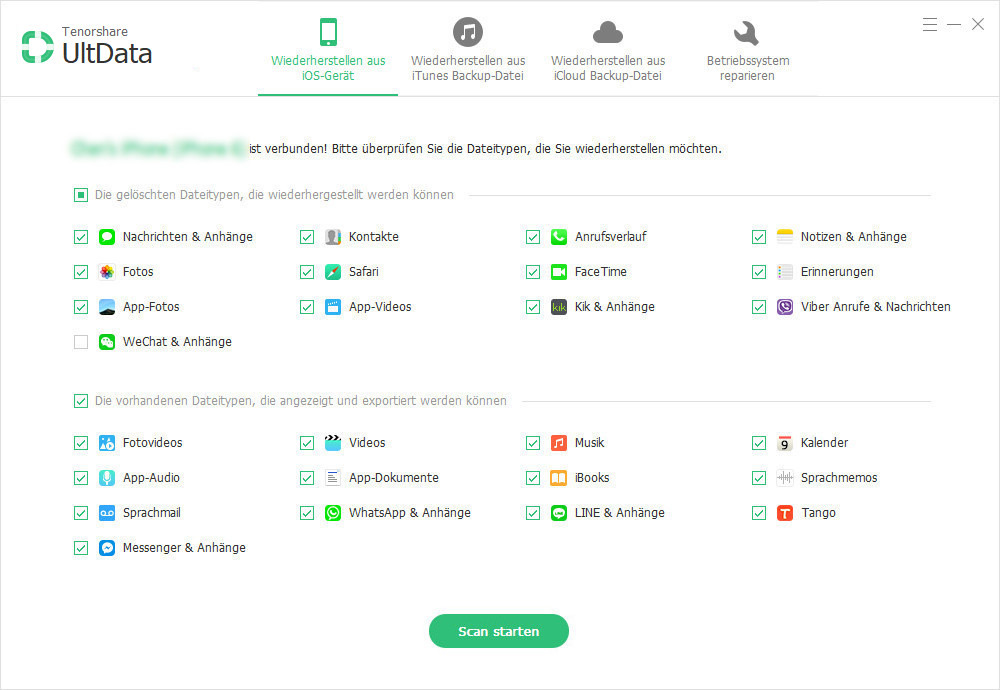Viewport: 1000px width, 690px height.
Task: Click the Kik & Anhänge icon
Action: 559,307
